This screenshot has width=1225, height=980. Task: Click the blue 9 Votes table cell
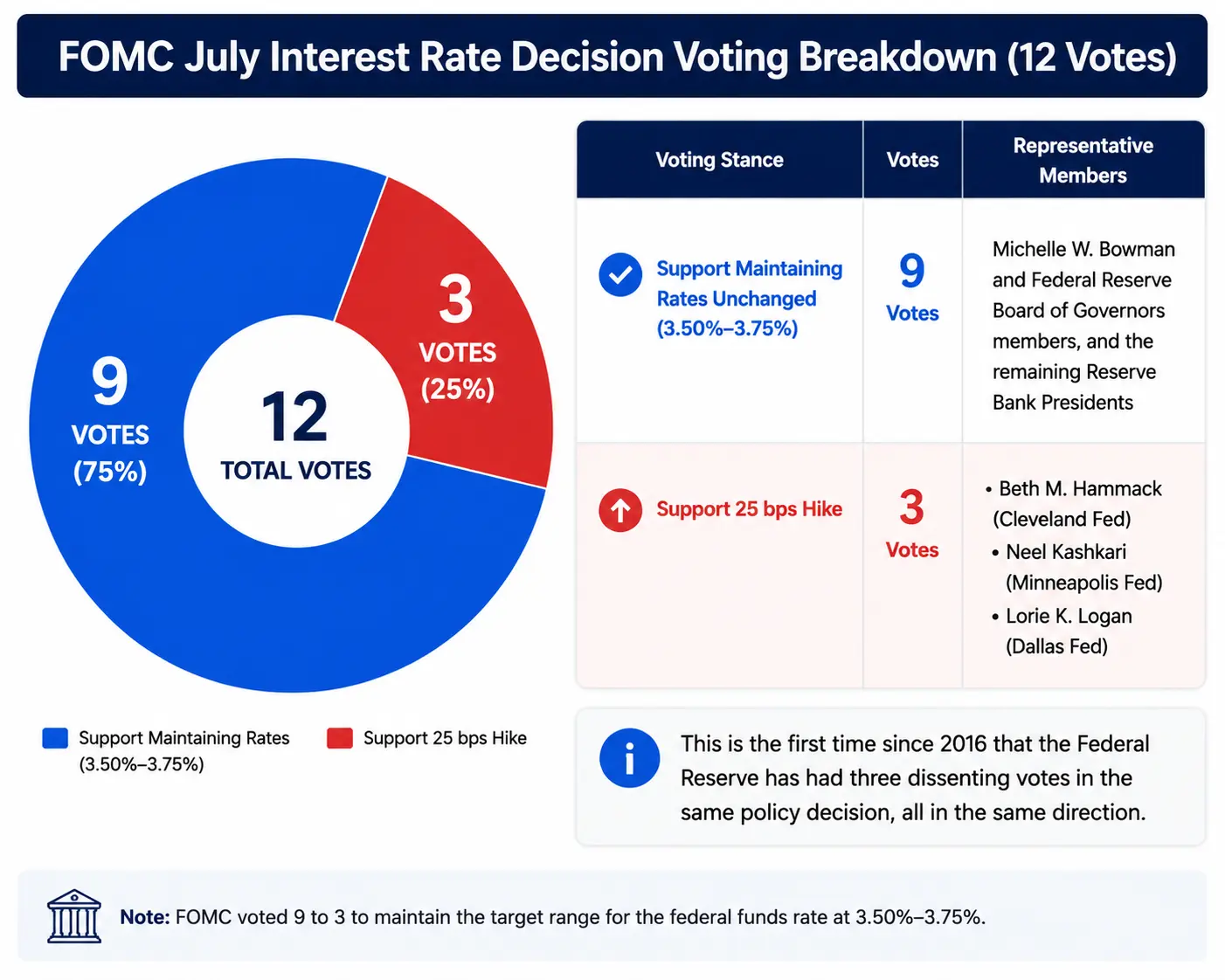(x=912, y=287)
